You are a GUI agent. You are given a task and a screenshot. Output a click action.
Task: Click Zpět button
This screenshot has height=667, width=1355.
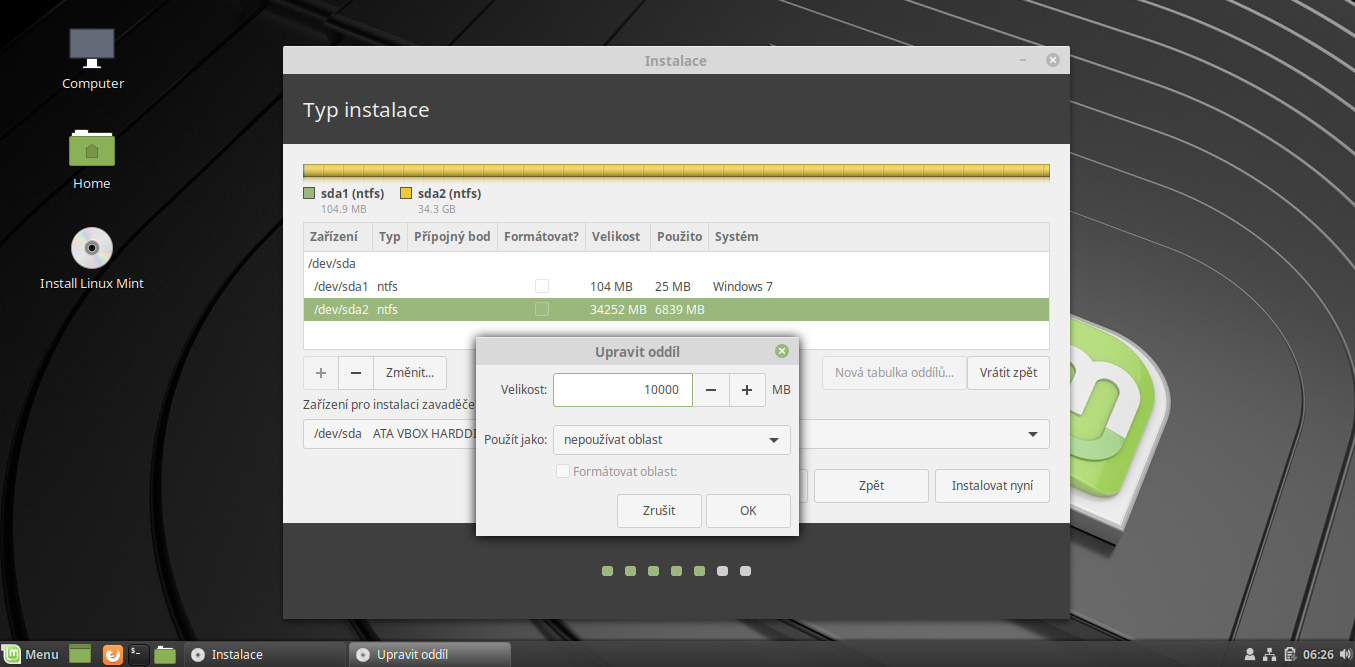(x=871, y=486)
